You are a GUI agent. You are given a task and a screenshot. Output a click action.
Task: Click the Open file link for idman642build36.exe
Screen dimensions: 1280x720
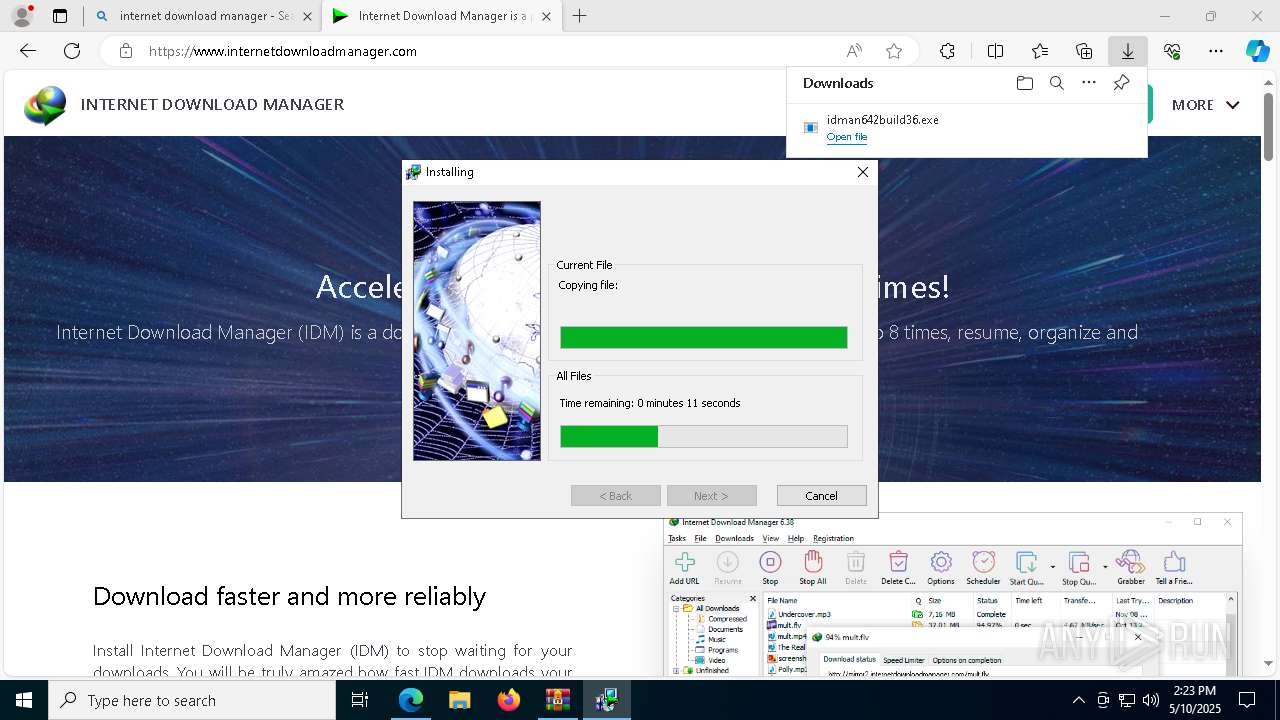pyautogui.click(x=847, y=137)
